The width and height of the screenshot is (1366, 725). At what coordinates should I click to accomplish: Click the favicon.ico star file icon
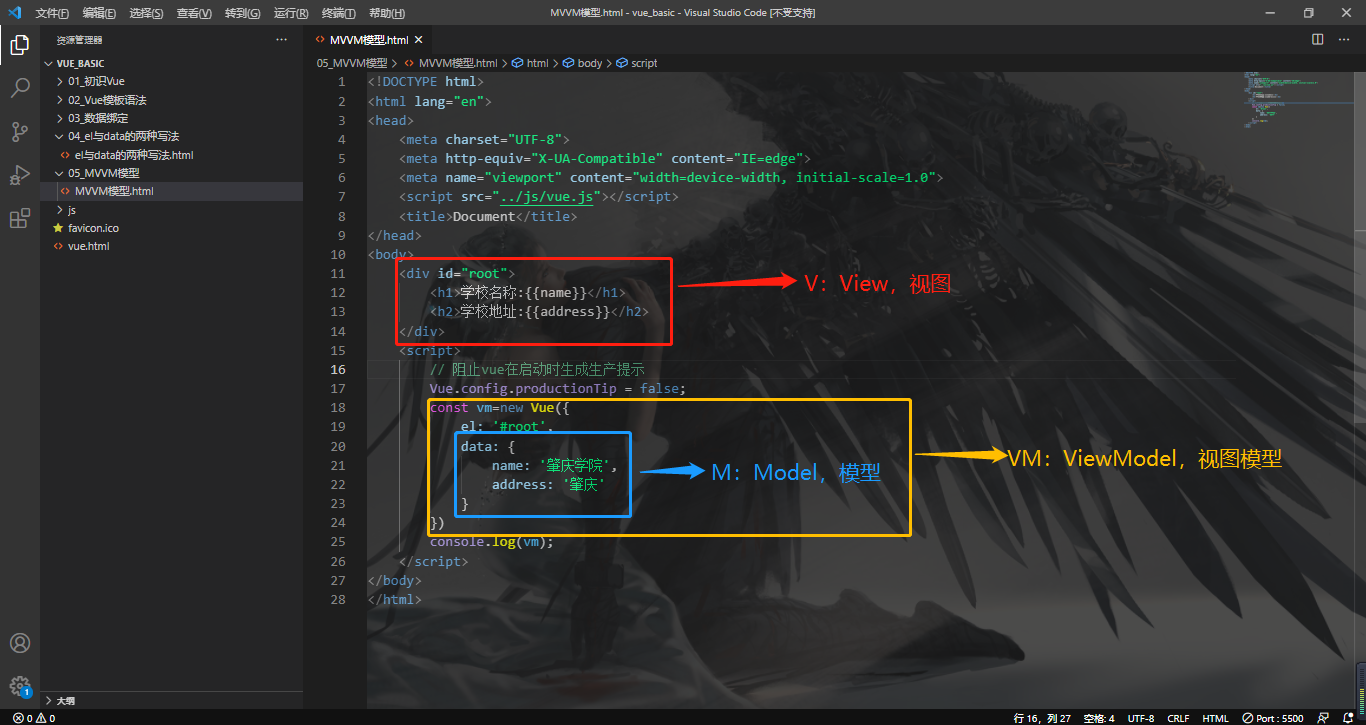(58, 228)
